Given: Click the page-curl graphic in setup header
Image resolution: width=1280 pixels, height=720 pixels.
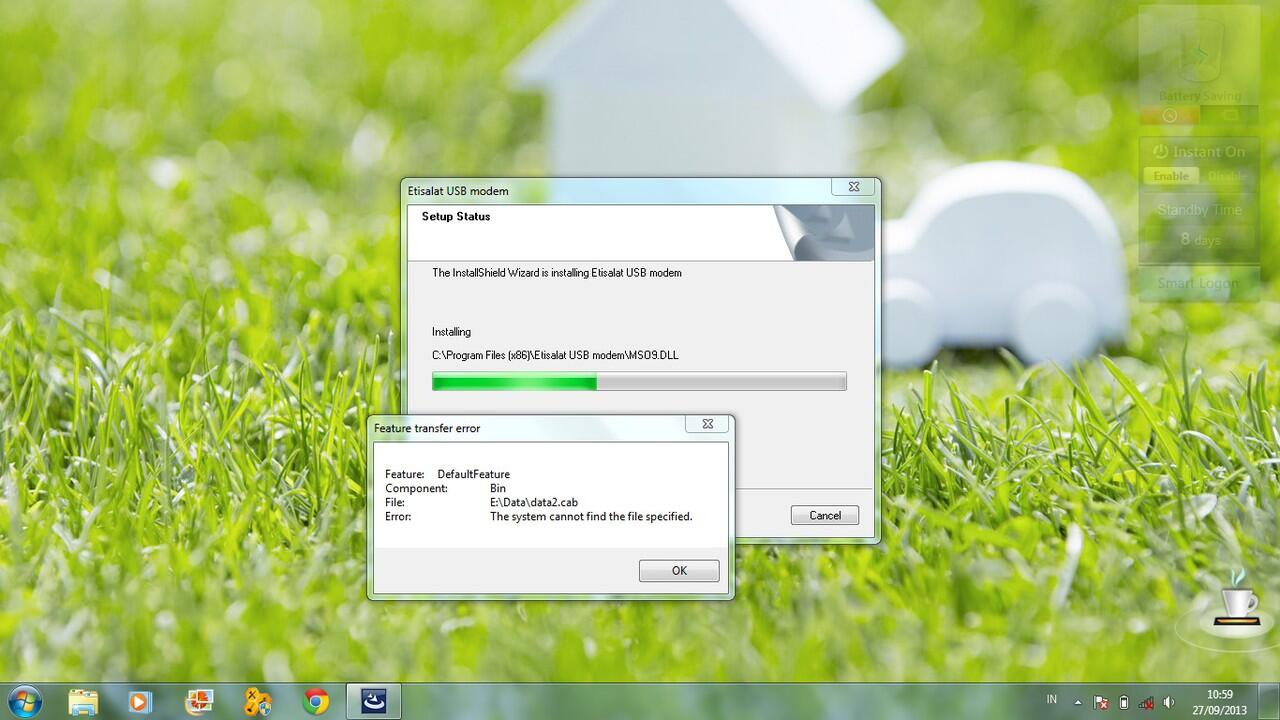Looking at the screenshot, I should tap(823, 232).
